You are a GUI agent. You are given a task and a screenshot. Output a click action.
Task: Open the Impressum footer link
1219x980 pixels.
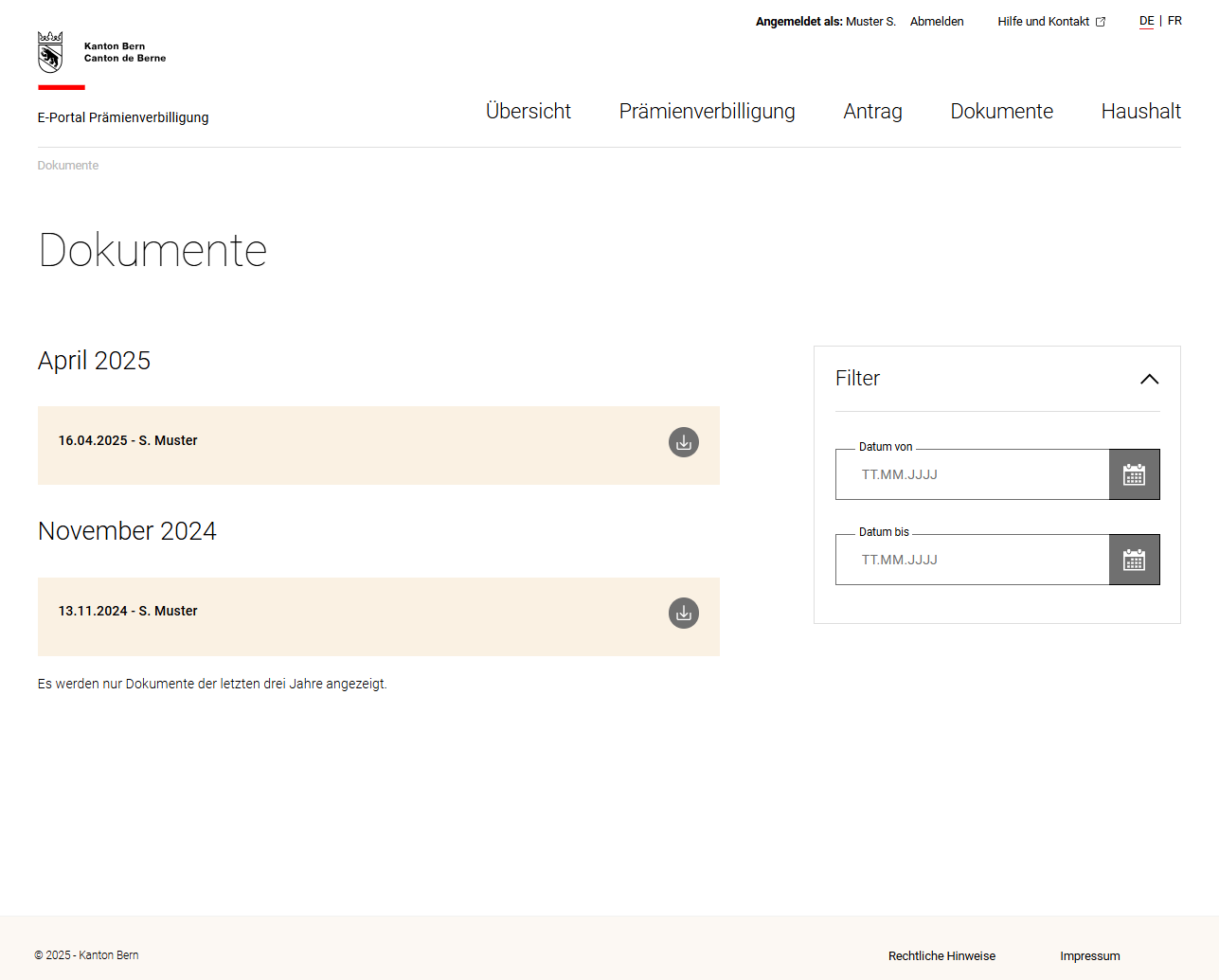pyautogui.click(x=1089, y=956)
